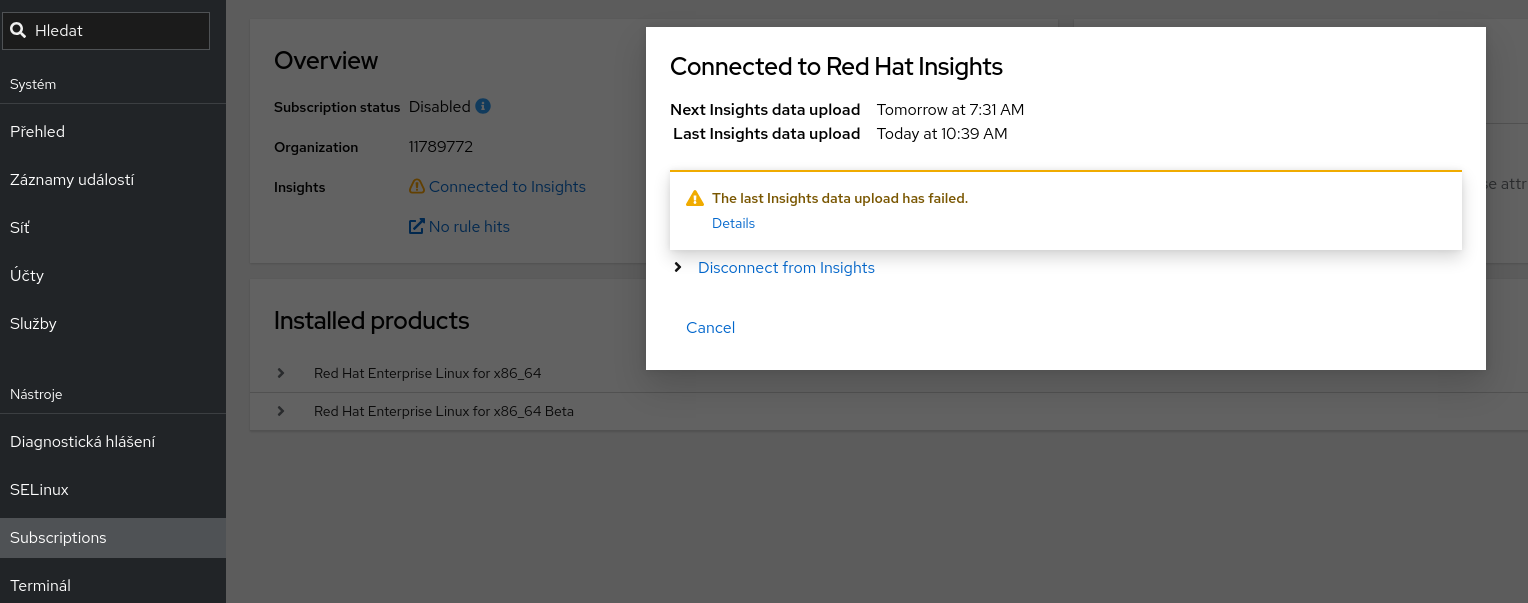1528x603 pixels.
Task: Open the Přehled sidebar page
Action: point(38,132)
